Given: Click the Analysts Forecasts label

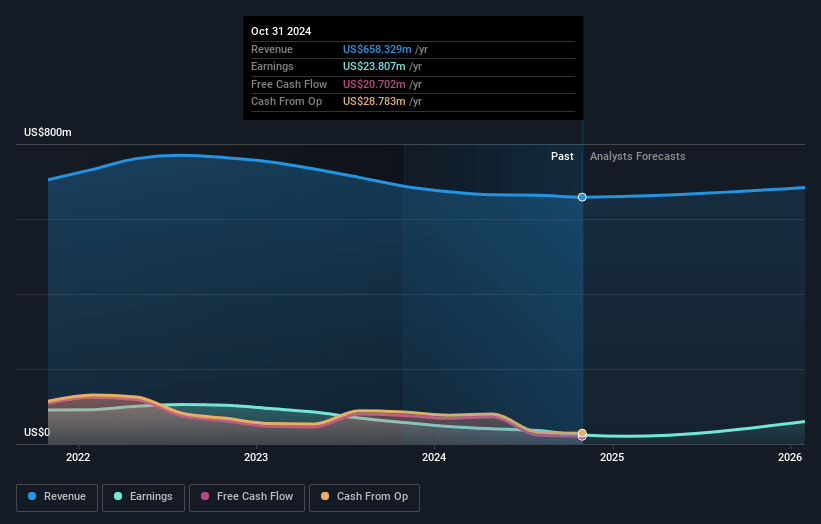Looking at the screenshot, I should click(x=637, y=156).
